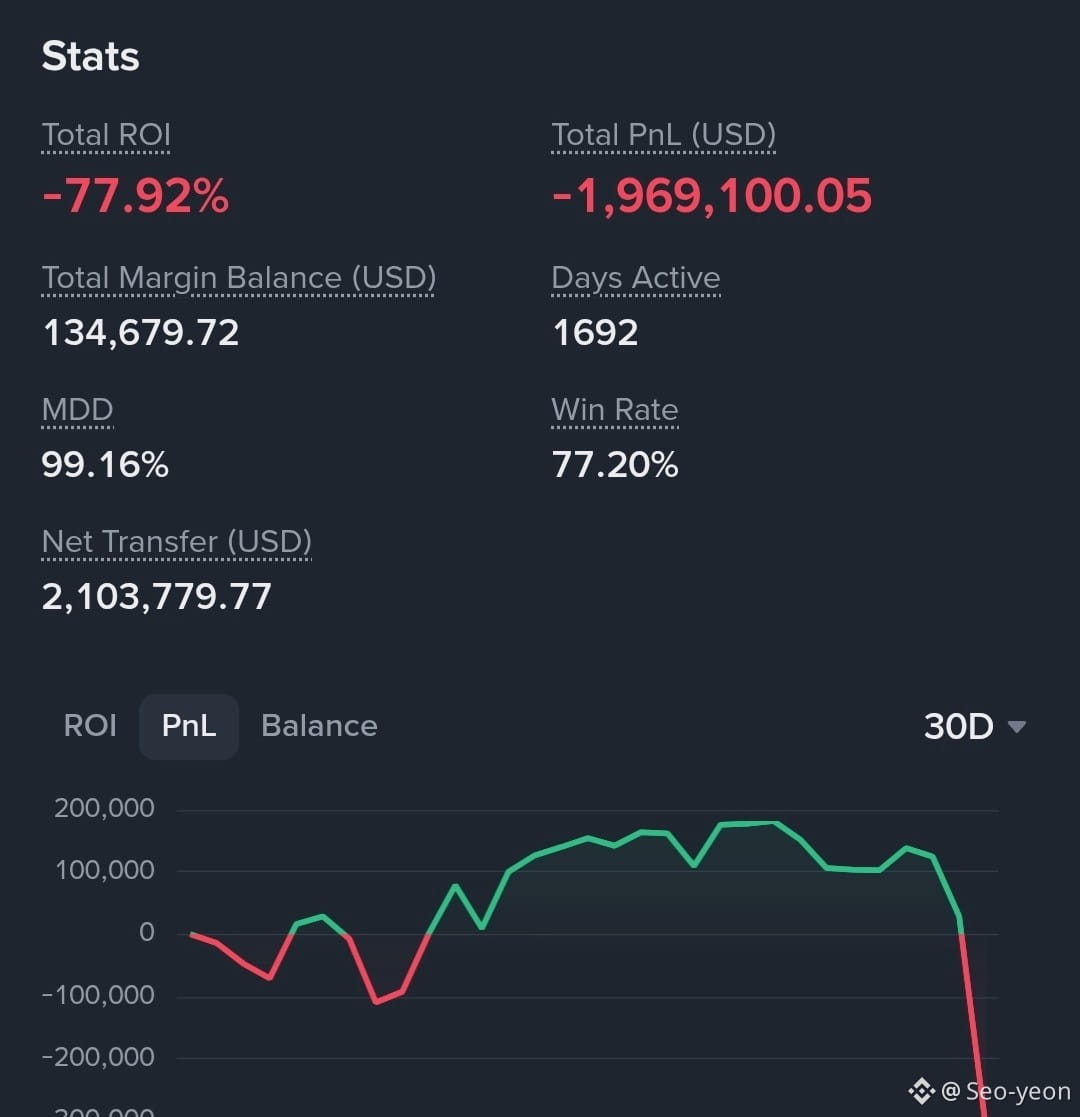Click the -77.92% ROI value

point(135,196)
